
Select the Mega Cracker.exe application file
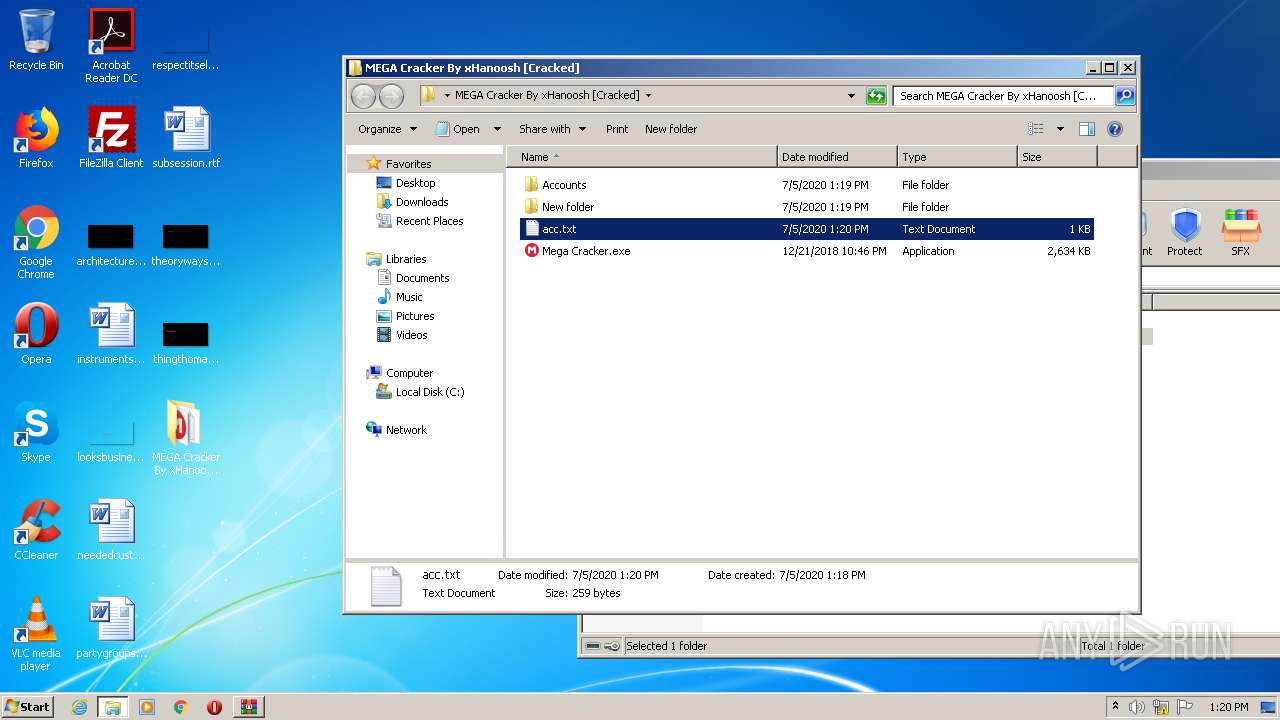(x=586, y=251)
